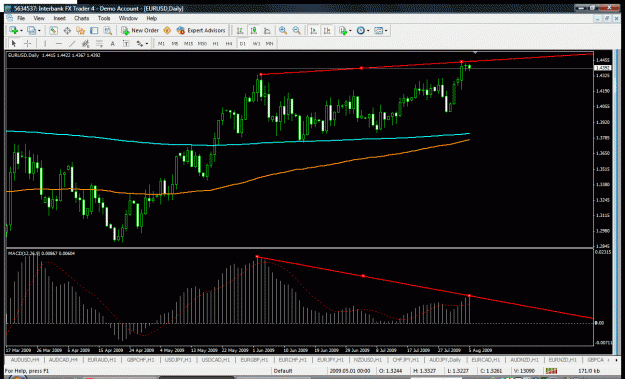This screenshot has height=379, width=625.
Task: Toggle Chart Shift button
Action: point(327,30)
